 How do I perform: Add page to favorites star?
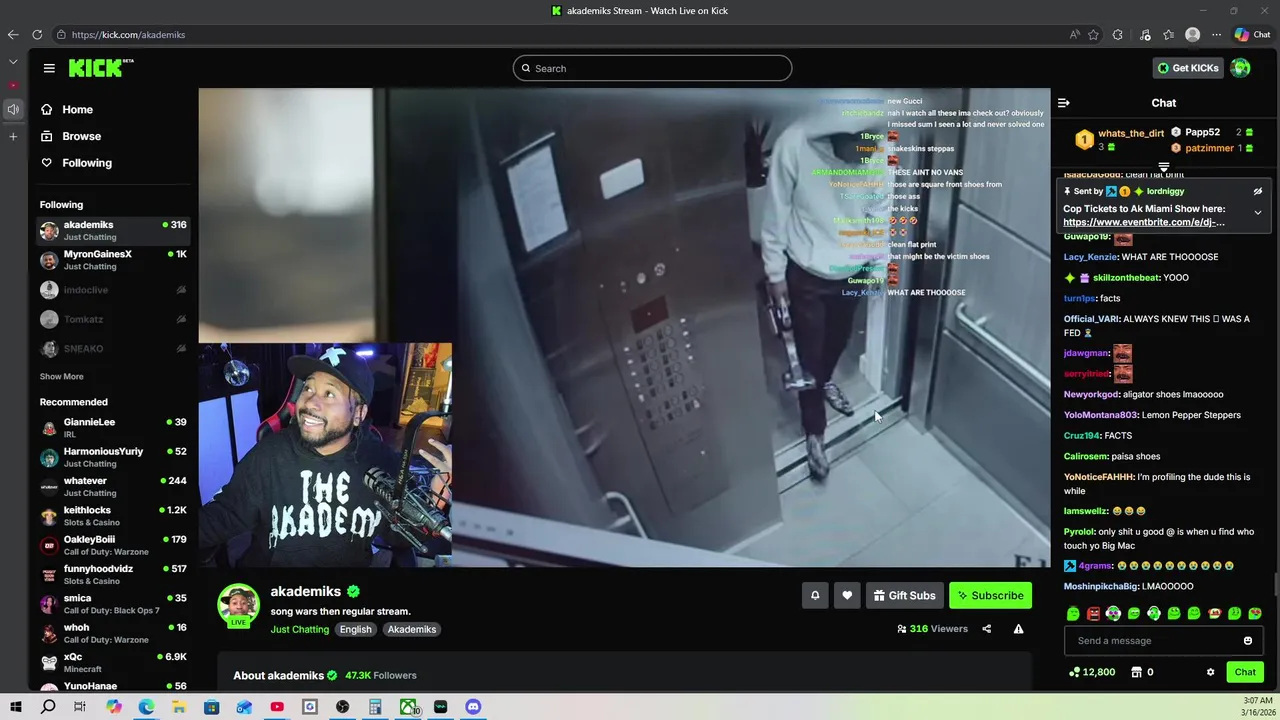pyautogui.click(x=1093, y=35)
